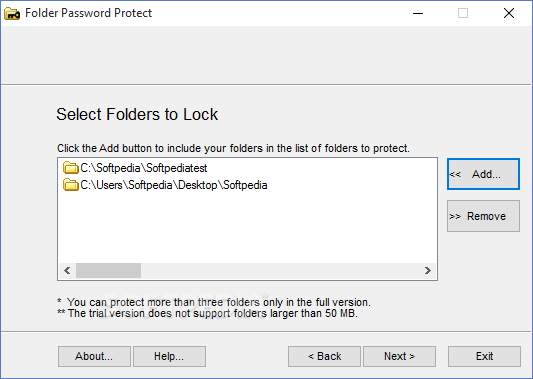The width and height of the screenshot is (533, 379).
Task: Click the list's right scroll arrow
Action: [428, 271]
